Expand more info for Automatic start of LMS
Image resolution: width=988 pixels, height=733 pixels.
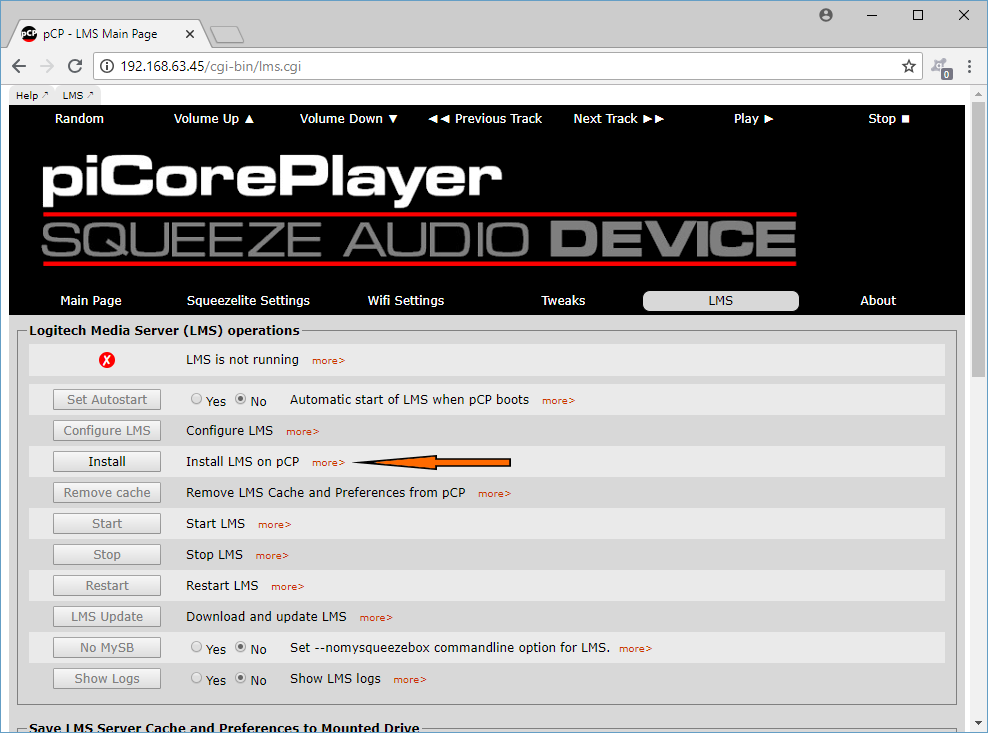(x=558, y=401)
